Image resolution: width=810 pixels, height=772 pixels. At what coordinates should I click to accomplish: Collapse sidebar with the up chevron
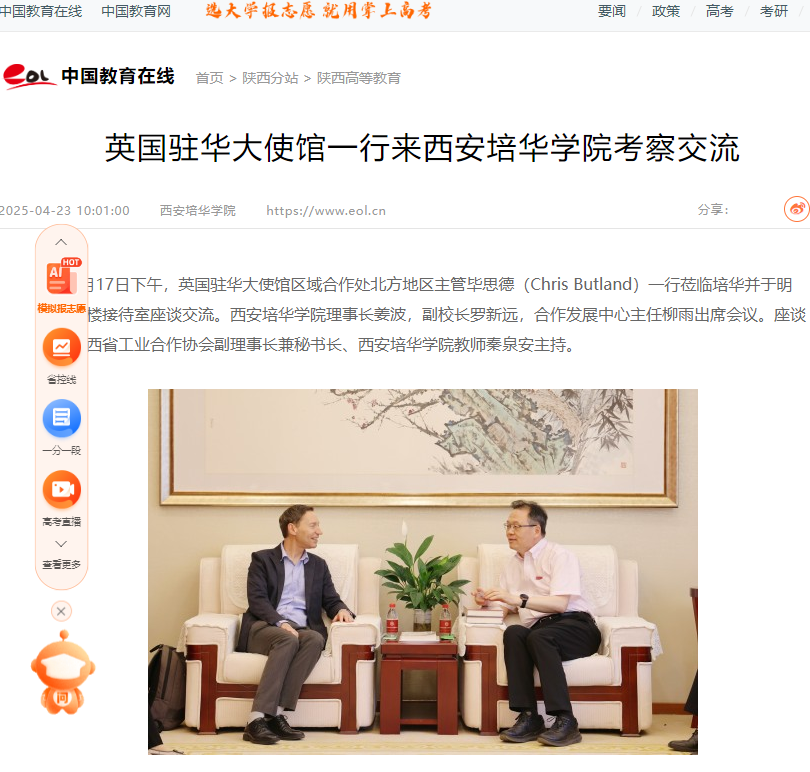61,242
